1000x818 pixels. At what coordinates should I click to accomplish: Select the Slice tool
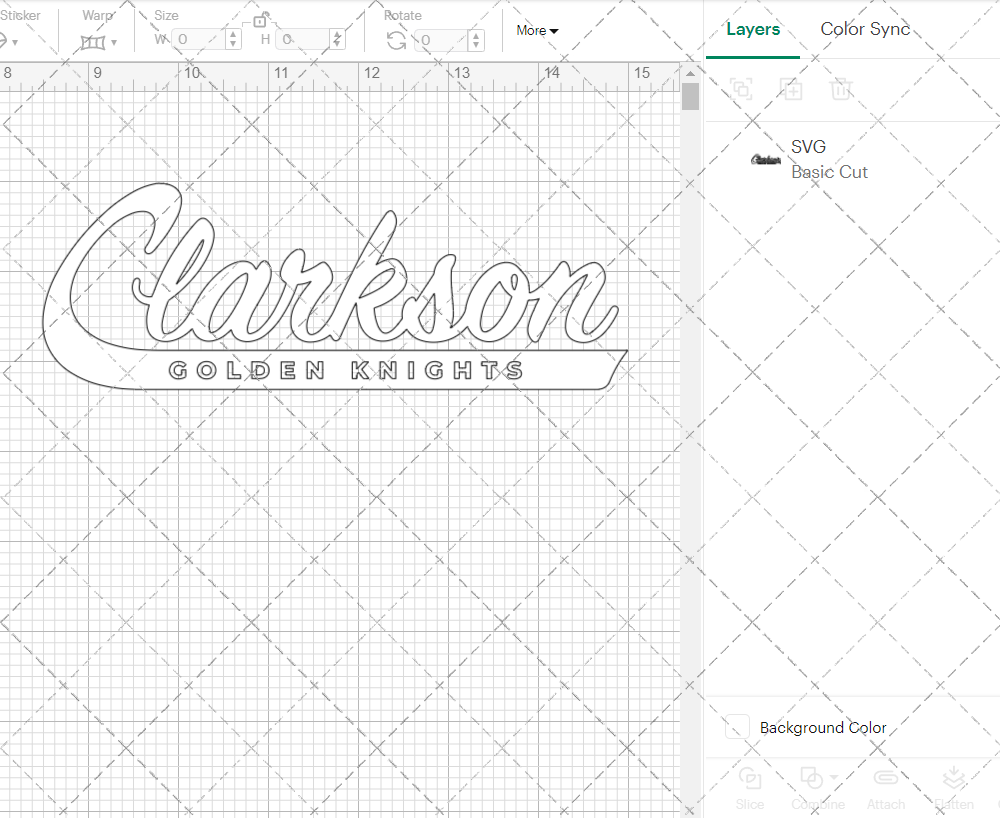[x=750, y=789]
